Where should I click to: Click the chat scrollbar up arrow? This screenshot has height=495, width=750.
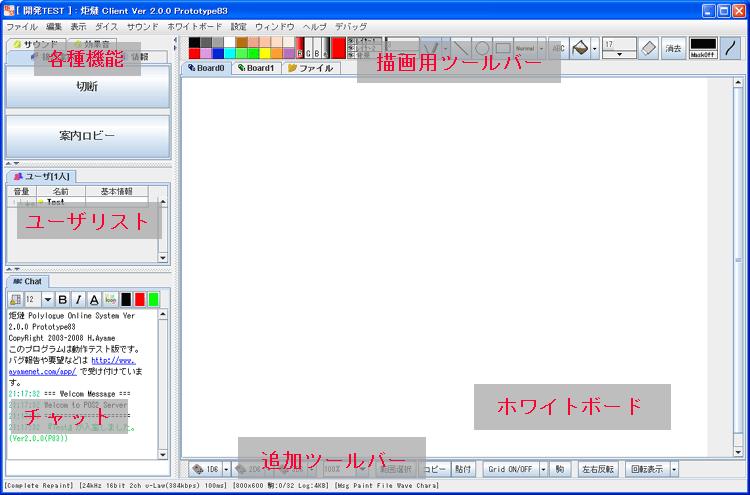163,315
